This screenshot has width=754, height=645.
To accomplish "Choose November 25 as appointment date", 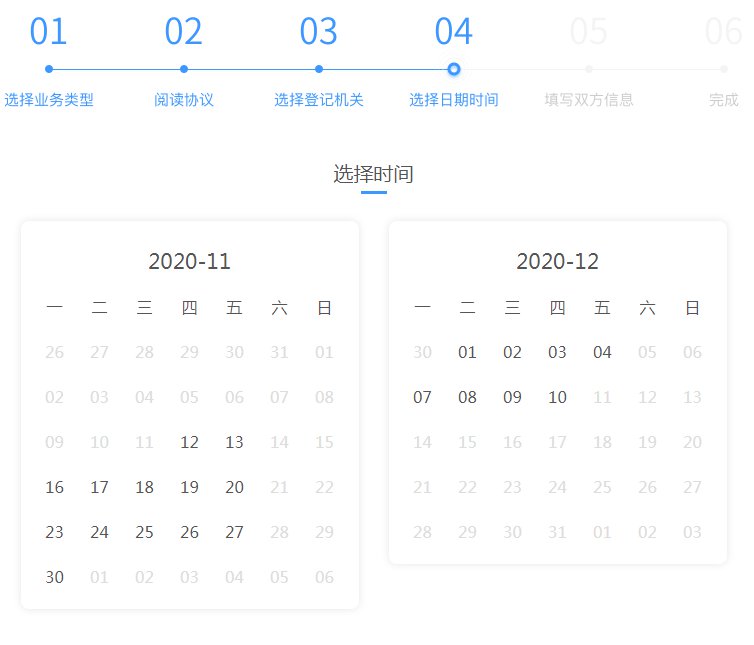I will point(144,532).
